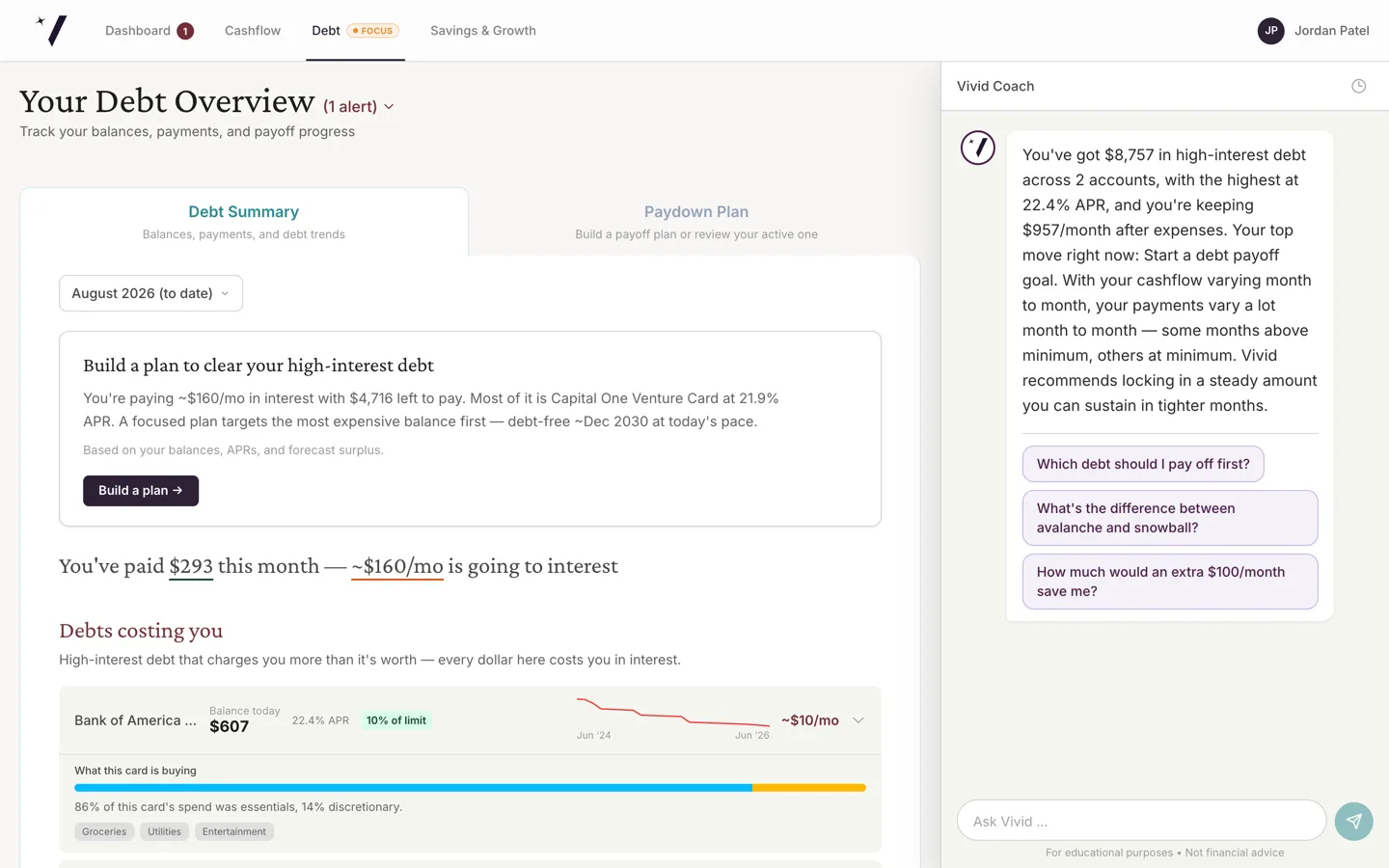Click the Vivid logo icon in header
This screenshot has height=868, width=1389.
click(x=52, y=31)
